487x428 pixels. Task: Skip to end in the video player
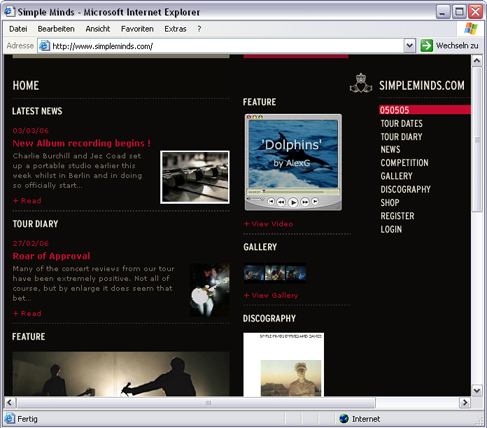pos(315,201)
